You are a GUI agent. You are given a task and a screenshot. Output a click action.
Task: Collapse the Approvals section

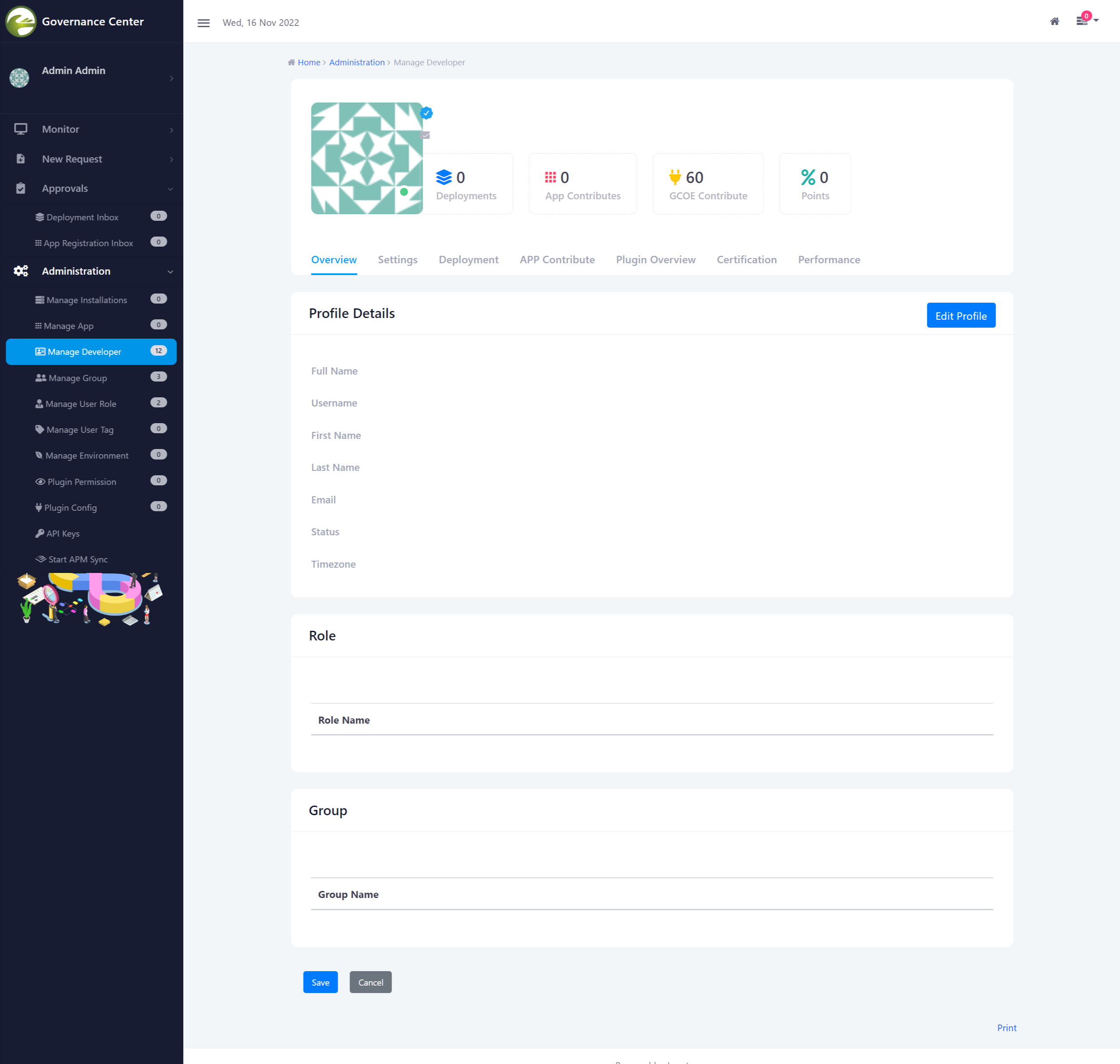(x=170, y=189)
